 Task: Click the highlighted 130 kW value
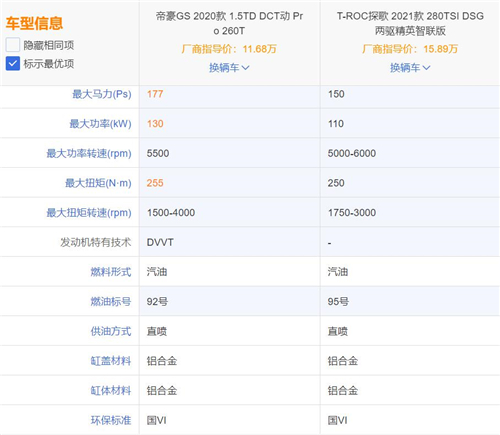[x=155, y=124]
